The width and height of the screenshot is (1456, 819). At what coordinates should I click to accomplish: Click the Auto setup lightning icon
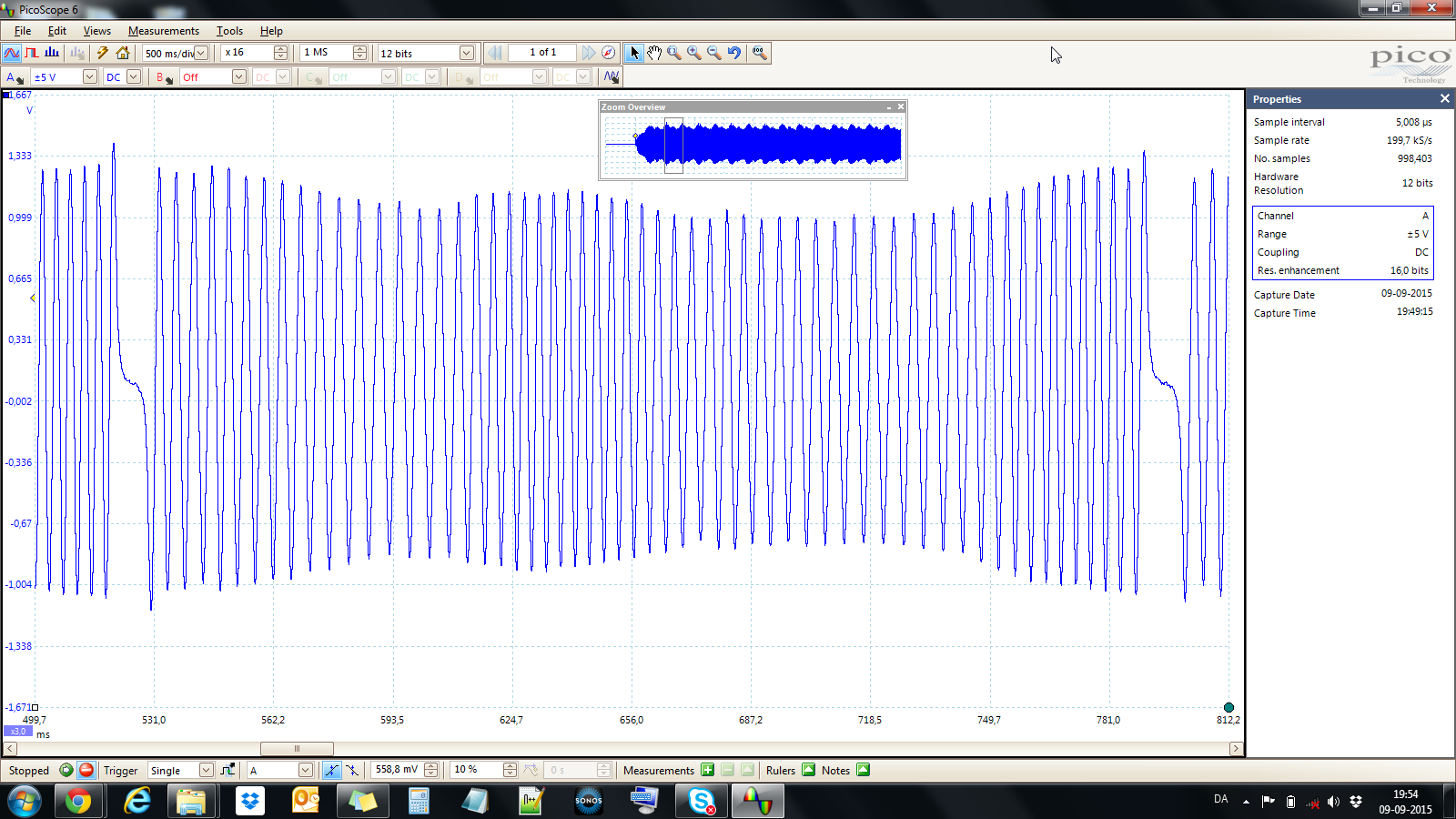tap(103, 53)
